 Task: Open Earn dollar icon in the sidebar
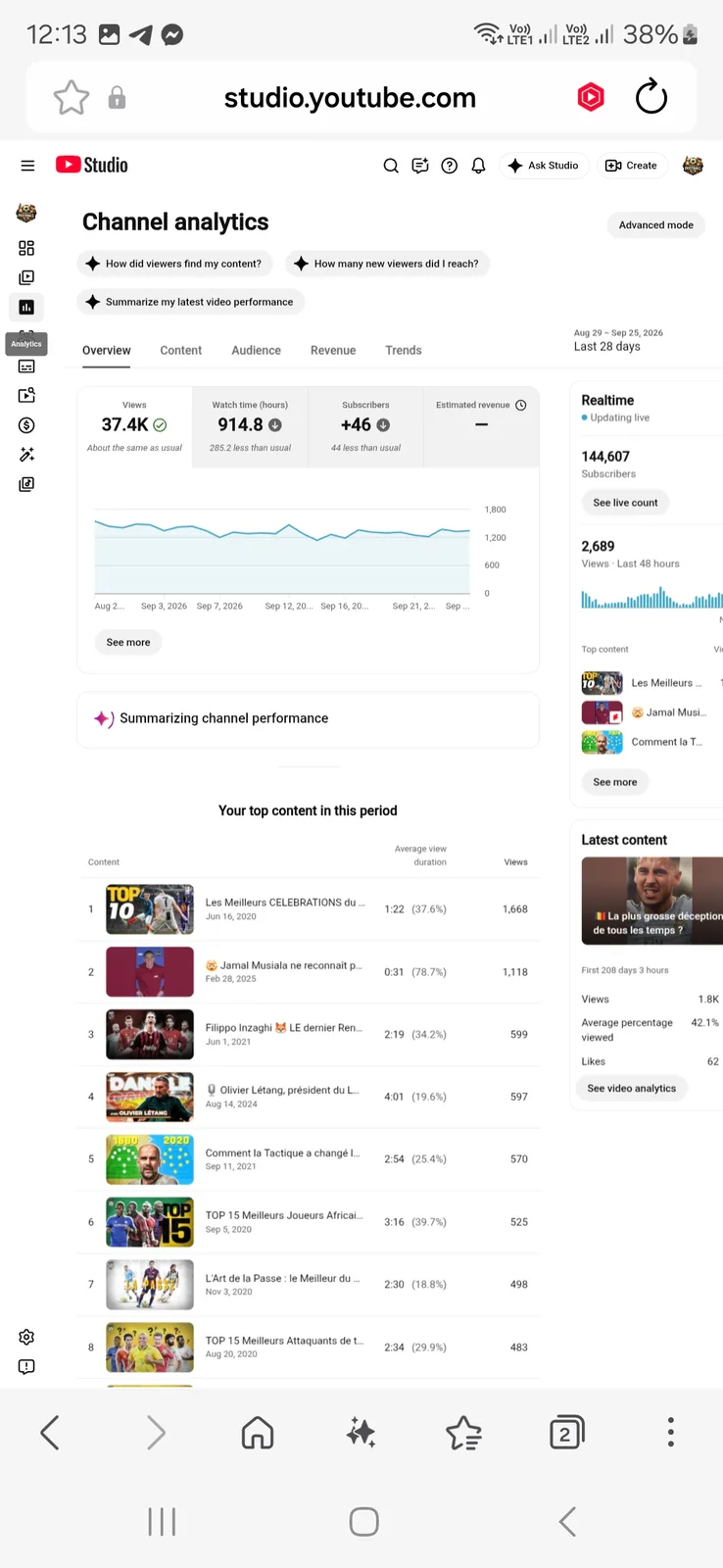pyautogui.click(x=26, y=425)
